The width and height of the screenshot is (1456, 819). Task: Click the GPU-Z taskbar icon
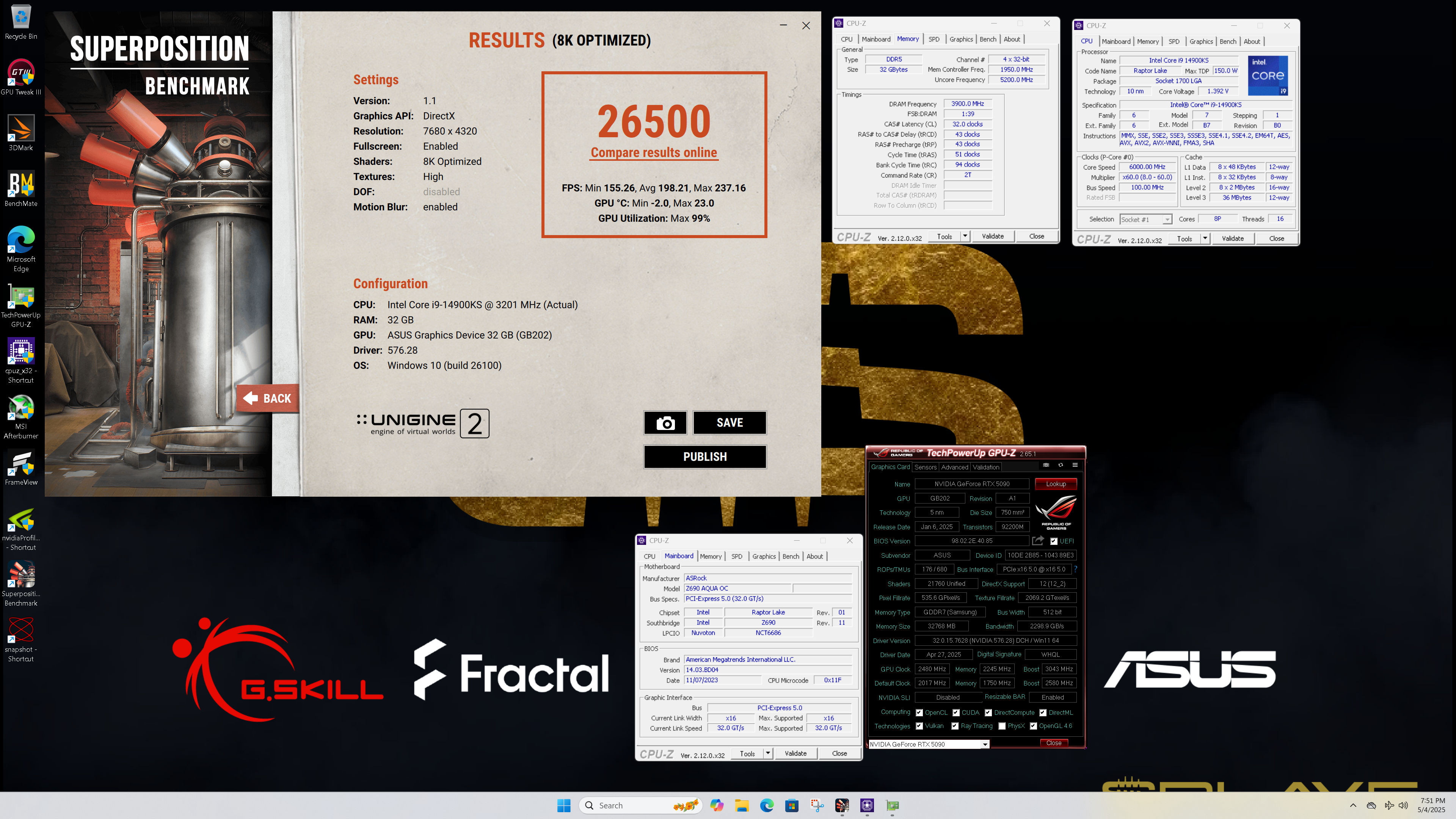[893, 805]
